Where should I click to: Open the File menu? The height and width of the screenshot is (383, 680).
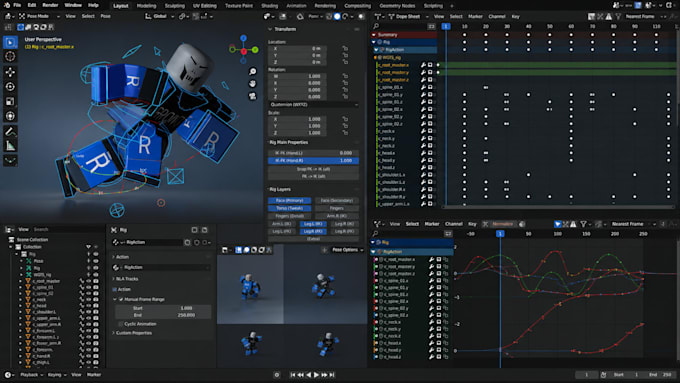coord(17,5)
